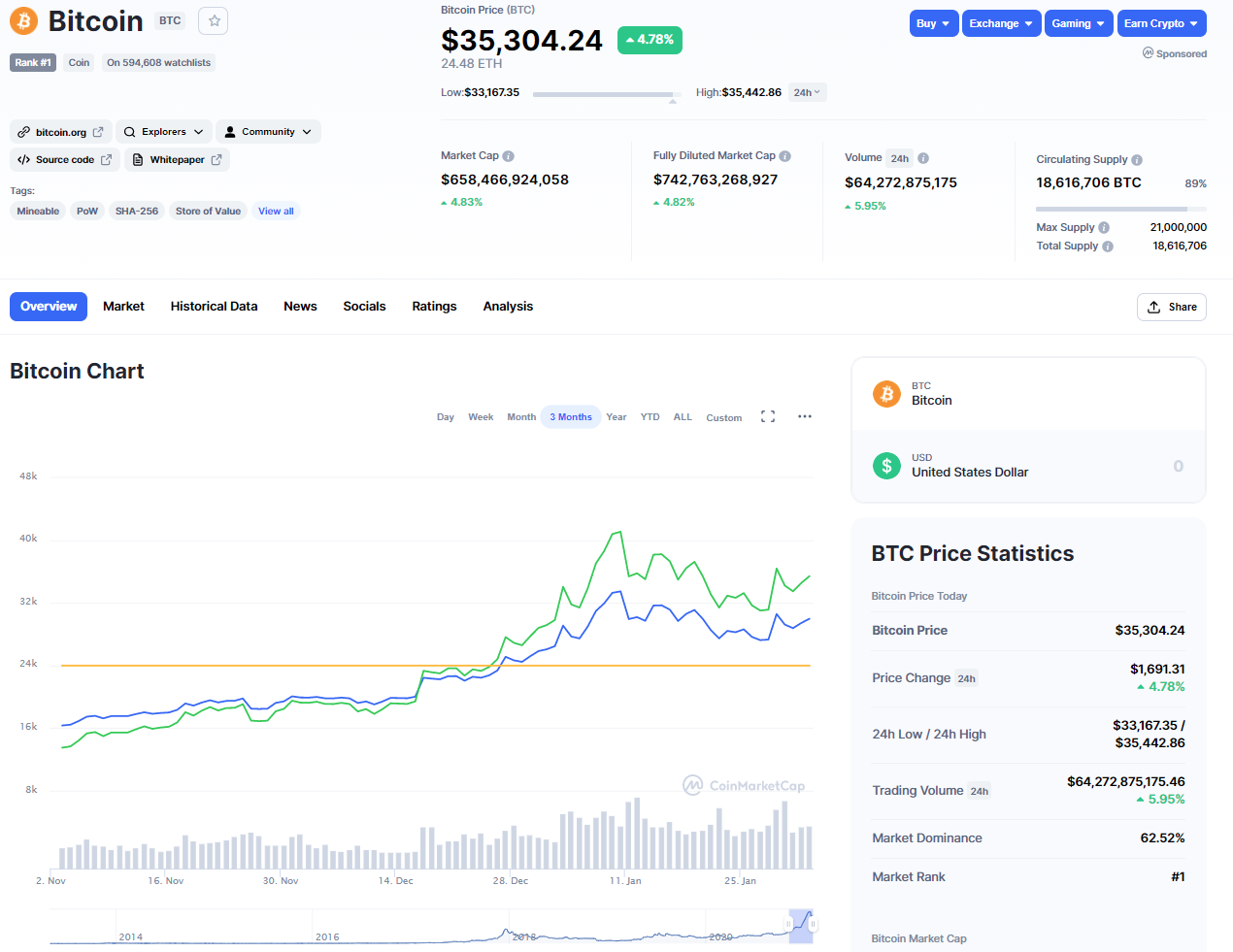1233x952 pixels.
Task: Open the Source code link
Action: [65, 159]
